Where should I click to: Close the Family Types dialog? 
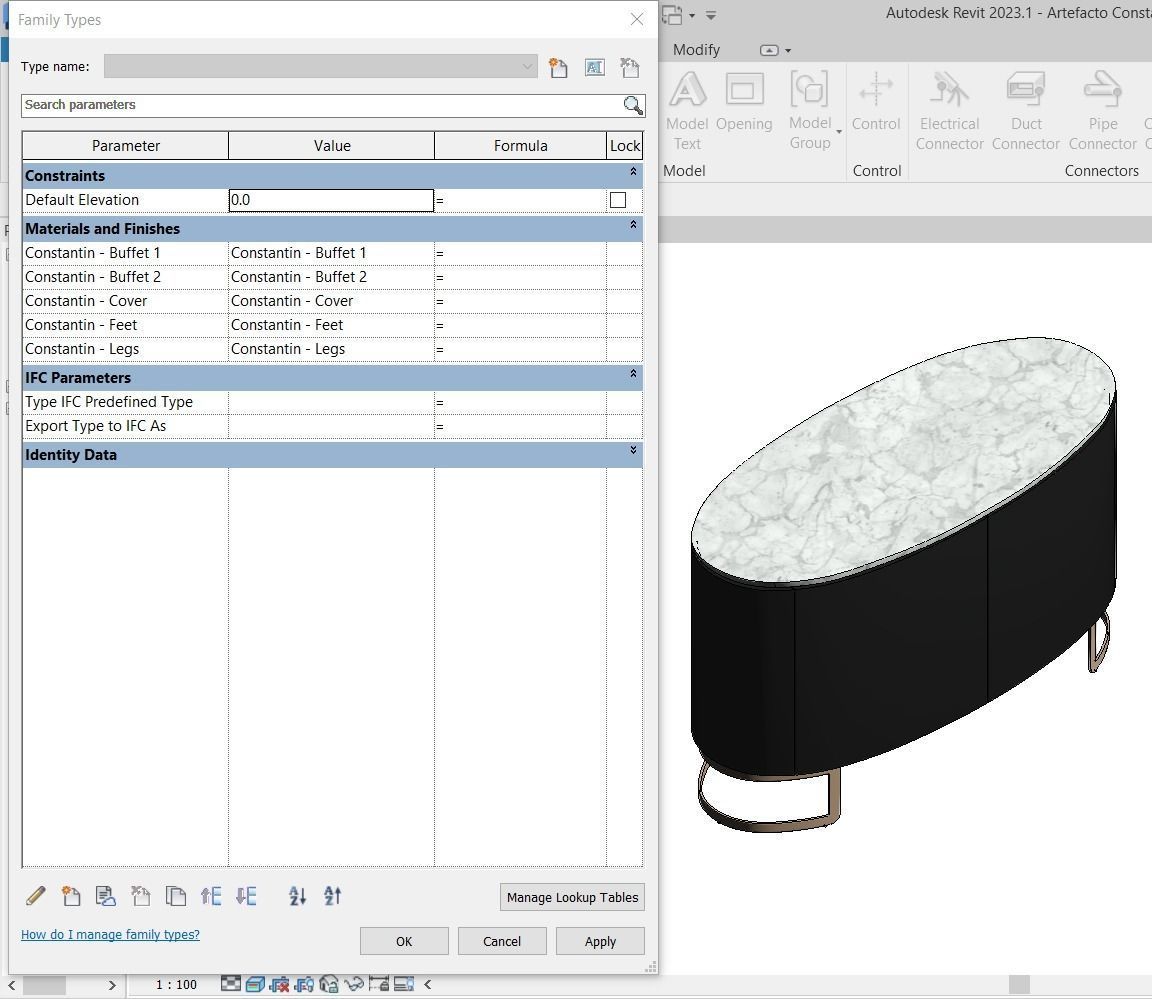(x=637, y=19)
